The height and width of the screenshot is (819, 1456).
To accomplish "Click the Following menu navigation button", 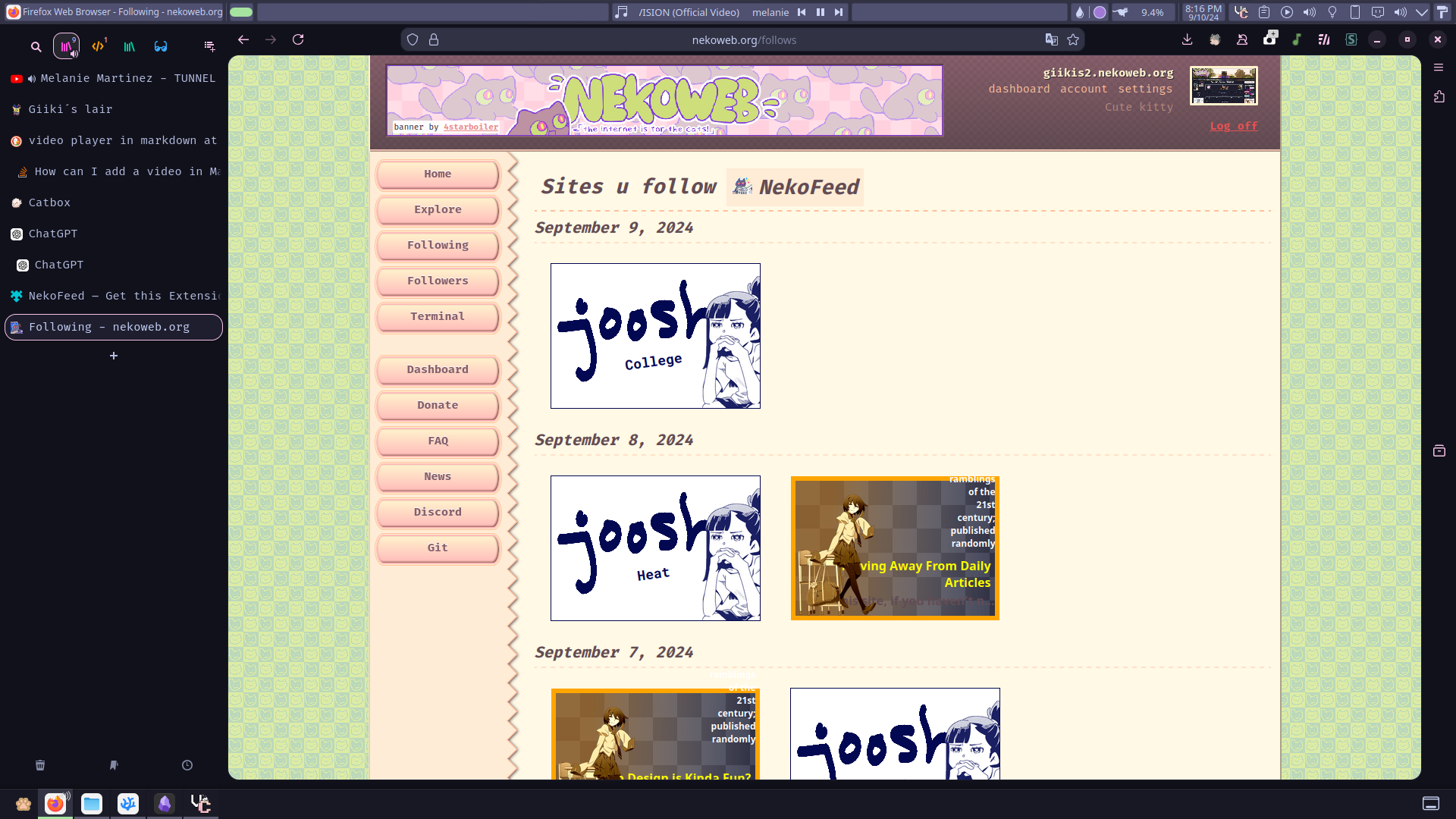I will [438, 245].
